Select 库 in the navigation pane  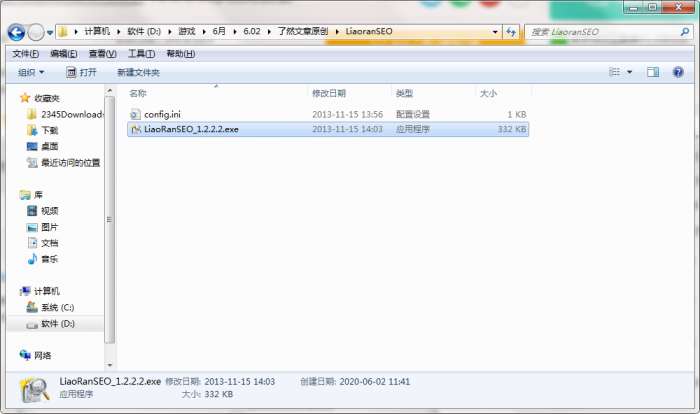(38, 195)
